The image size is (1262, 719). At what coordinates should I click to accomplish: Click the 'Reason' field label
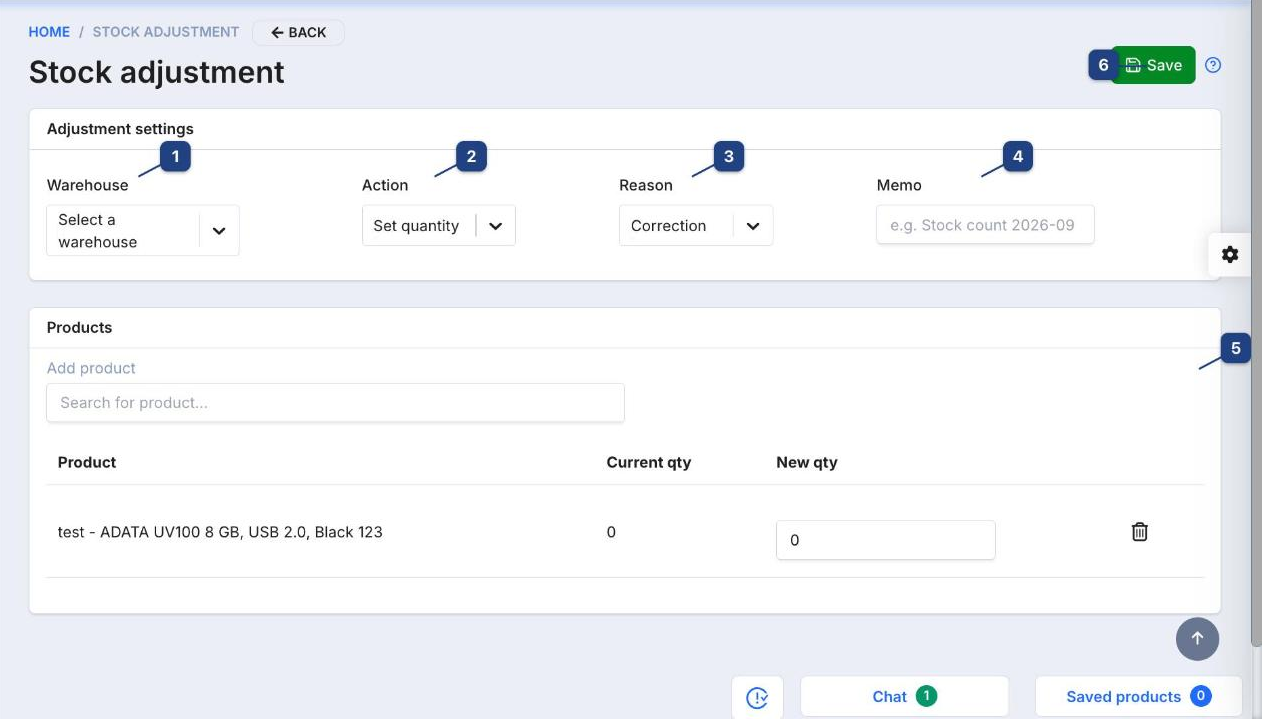coord(646,185)
